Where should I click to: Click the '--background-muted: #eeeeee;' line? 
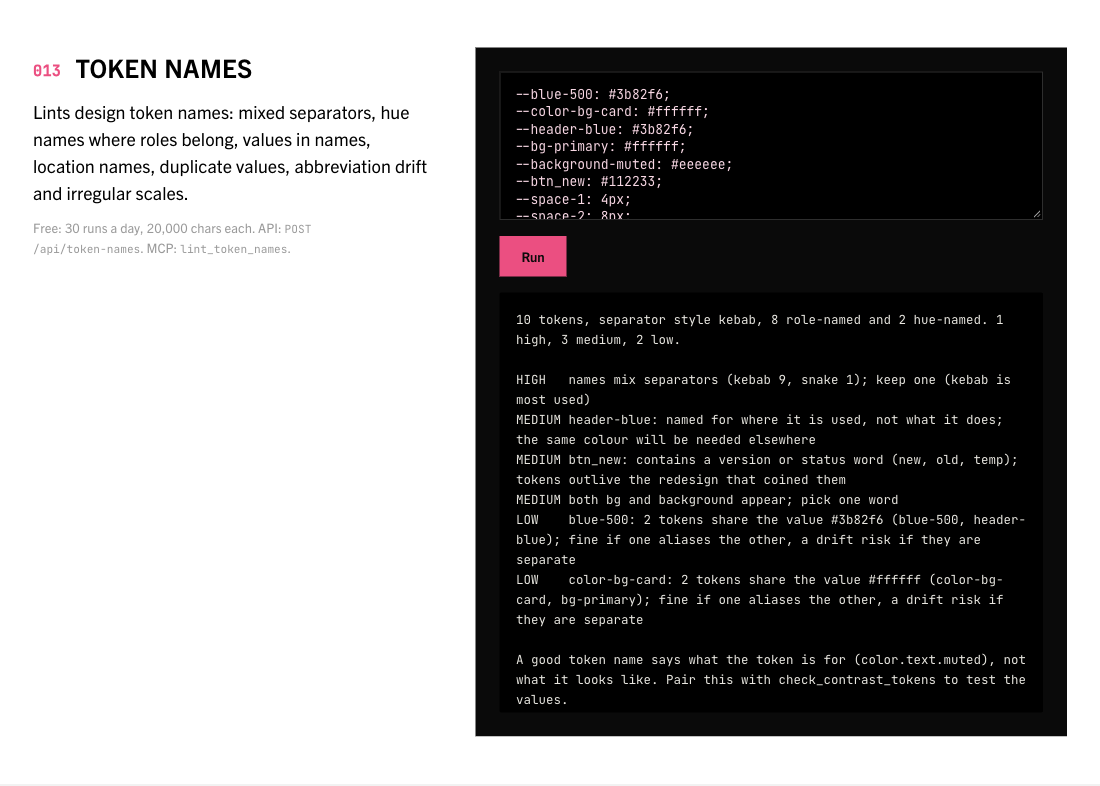tap(624, 164)
